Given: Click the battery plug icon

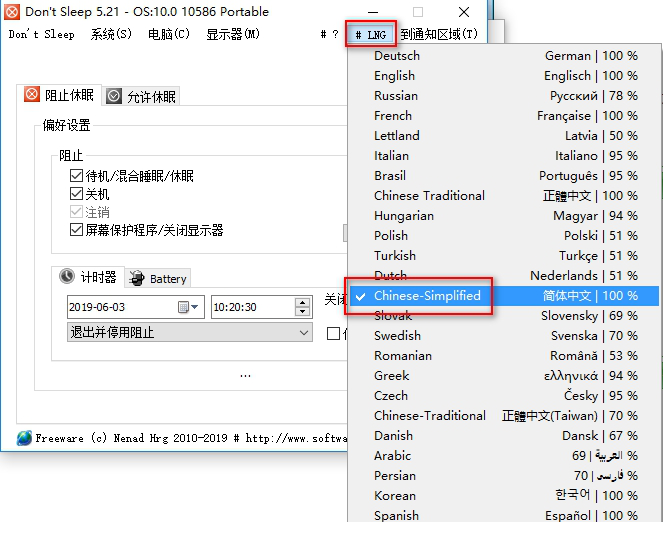Looking at the screenshot, I should point(137,278).
